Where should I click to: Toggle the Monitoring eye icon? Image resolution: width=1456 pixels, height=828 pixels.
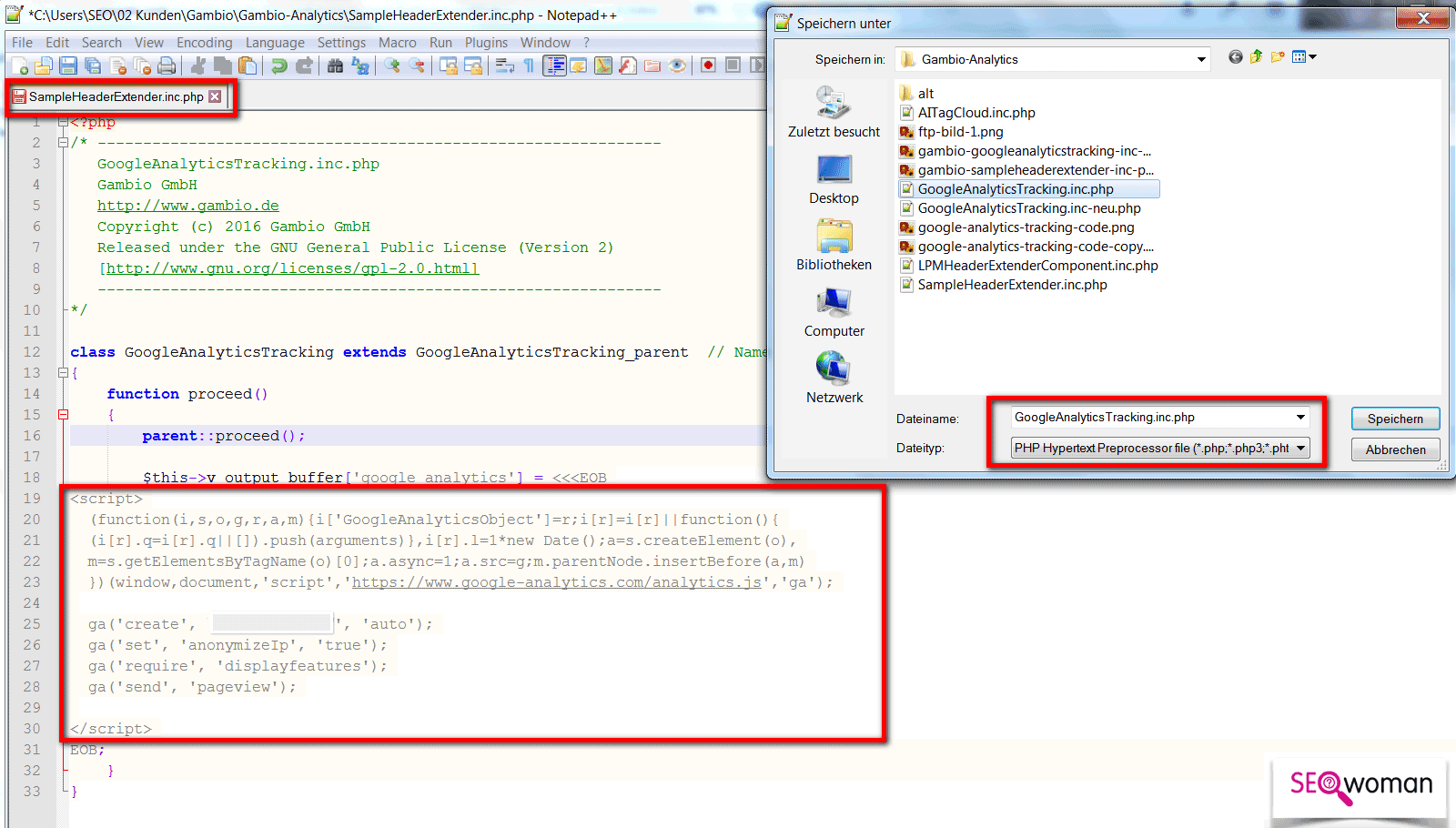(677, 66)
